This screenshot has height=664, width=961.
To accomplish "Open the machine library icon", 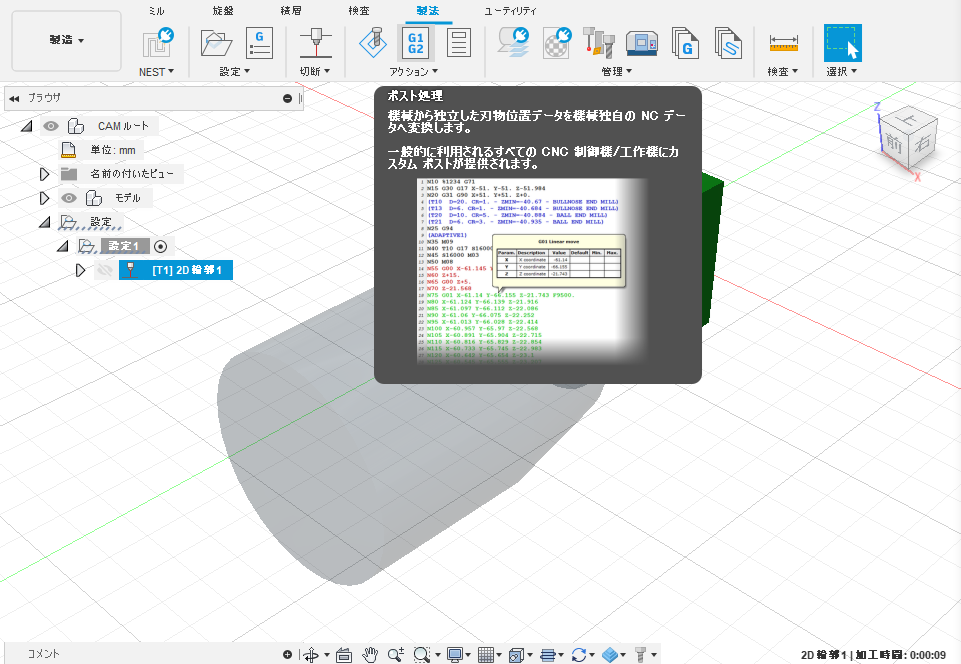I will [x=642, y=44].
